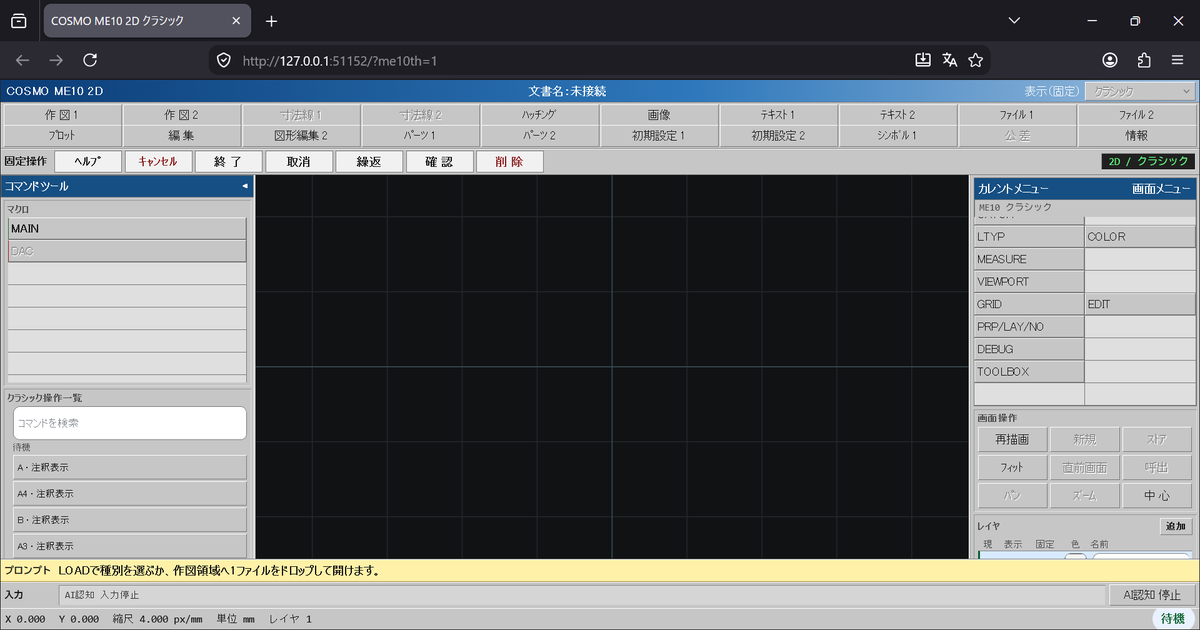Open the パーツ1 menu tab
This screenshot has width=1200, height=630.
420,135
